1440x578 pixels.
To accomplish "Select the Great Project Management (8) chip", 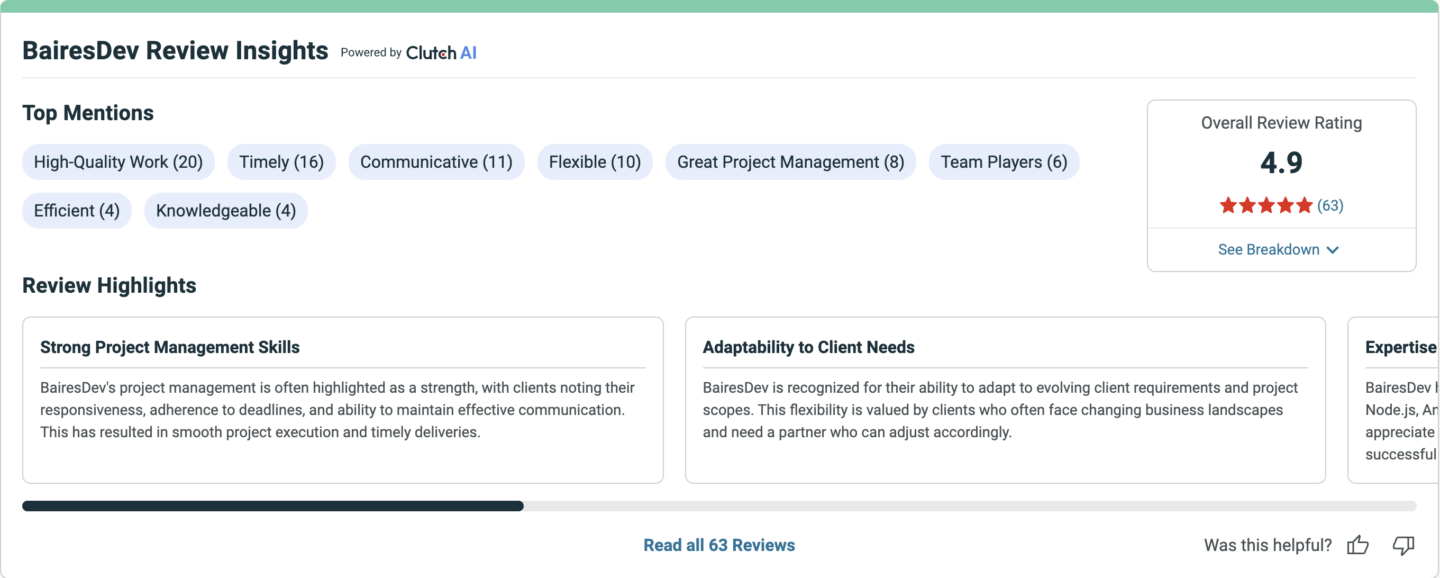I will [790, 162].
